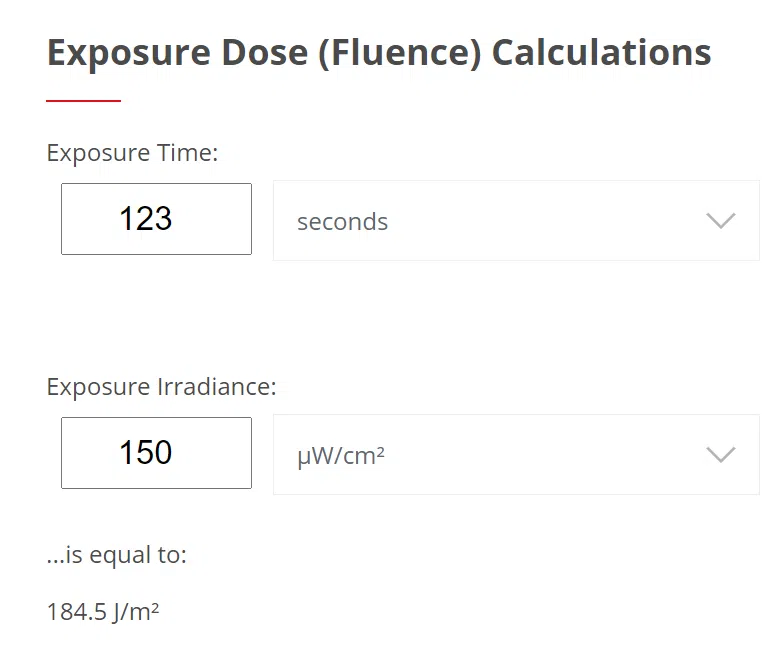
Task: Click the Exposure Irradiance input field
Action: coord(156,453)
